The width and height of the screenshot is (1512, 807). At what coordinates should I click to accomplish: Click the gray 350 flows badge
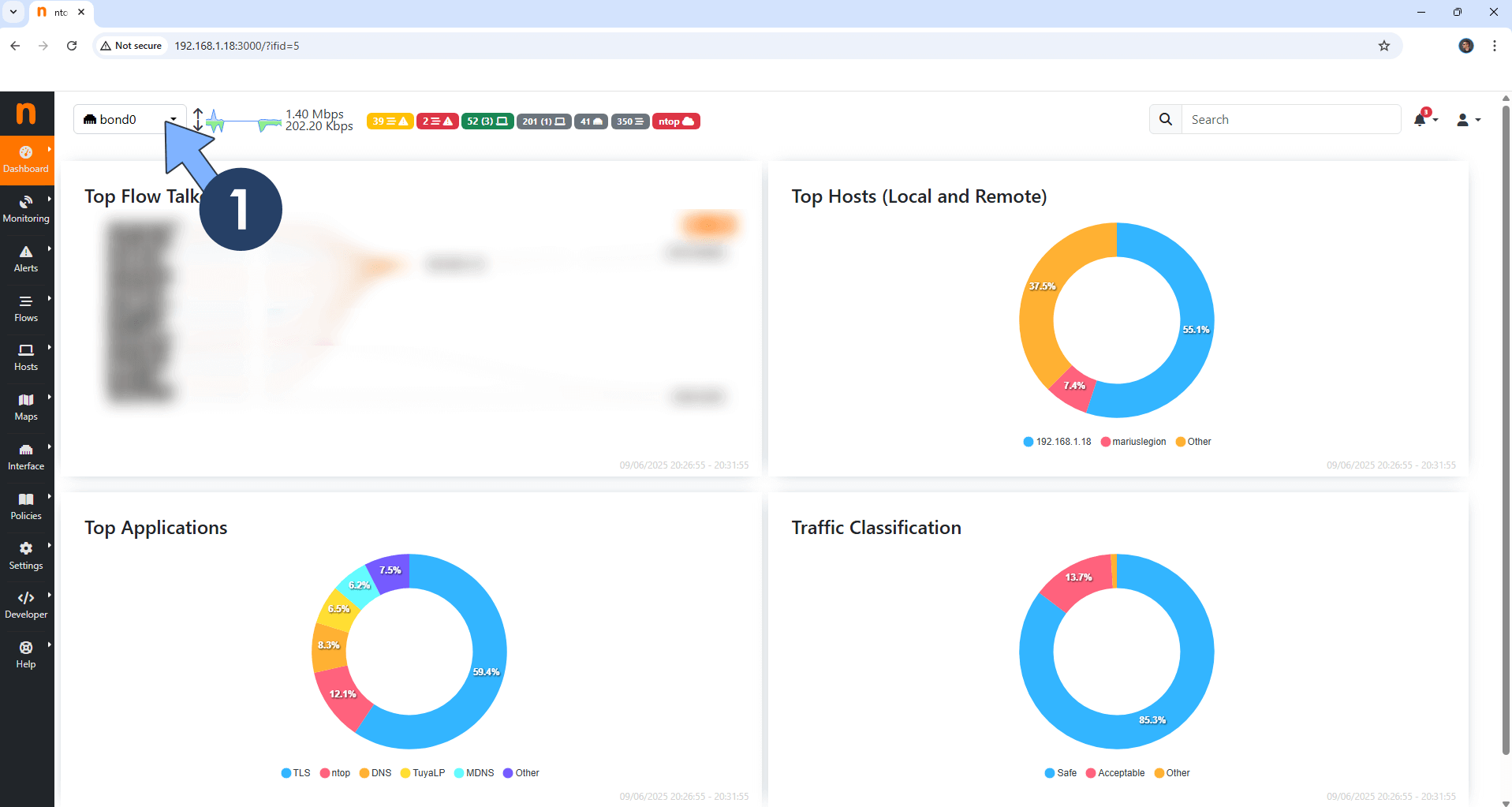pyautogui.click(x=630, y=121)
